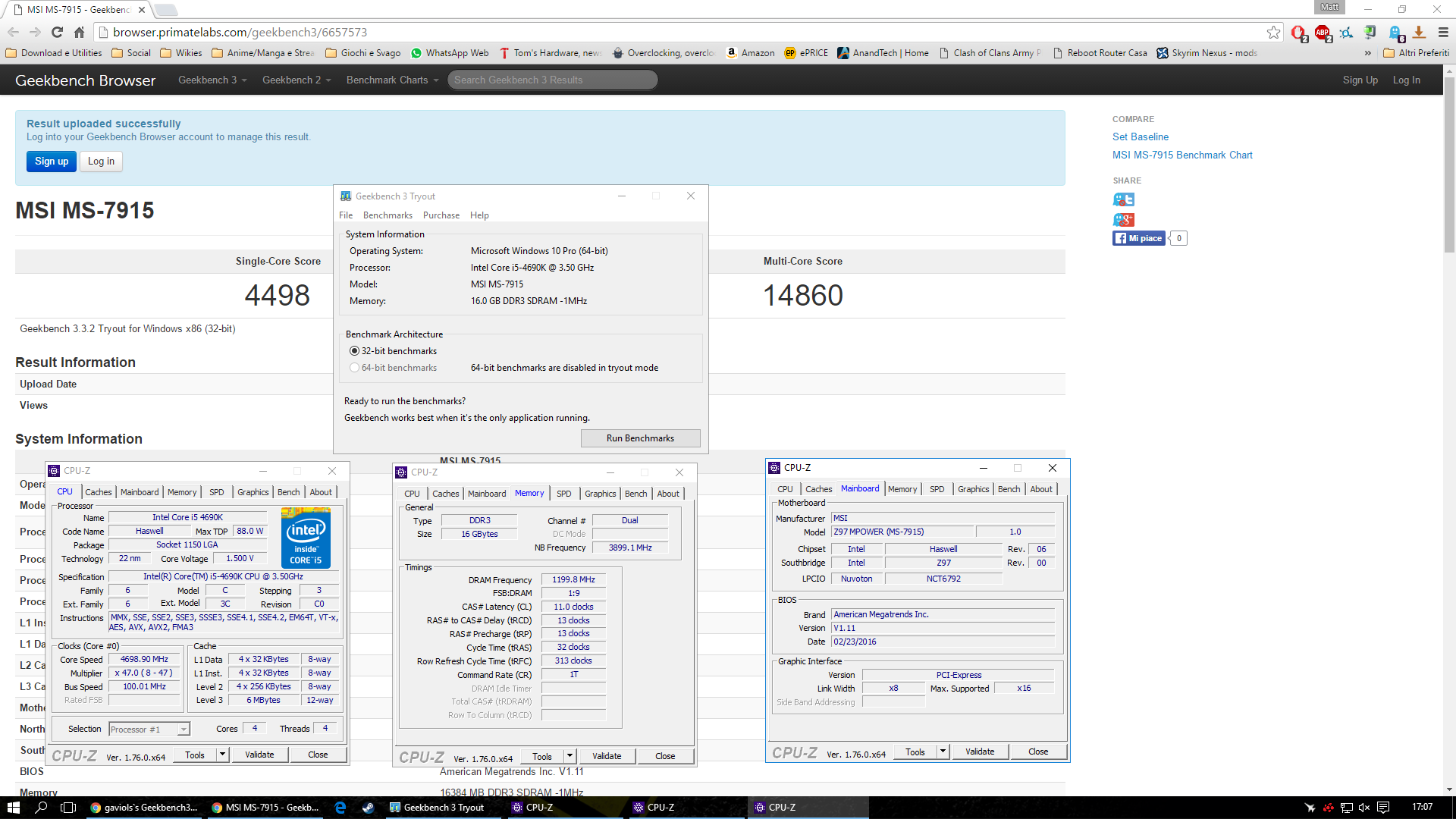The image size is (1456, 819).
Task: Share result on Twitter icon
Action: tap(1123, 199)
